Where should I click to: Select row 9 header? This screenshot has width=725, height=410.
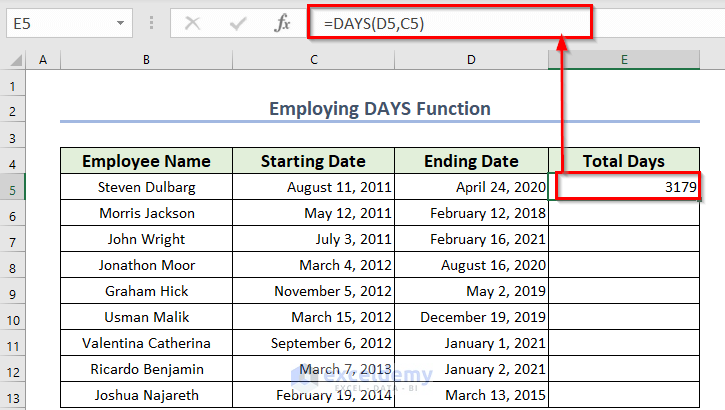coord(13,291)
